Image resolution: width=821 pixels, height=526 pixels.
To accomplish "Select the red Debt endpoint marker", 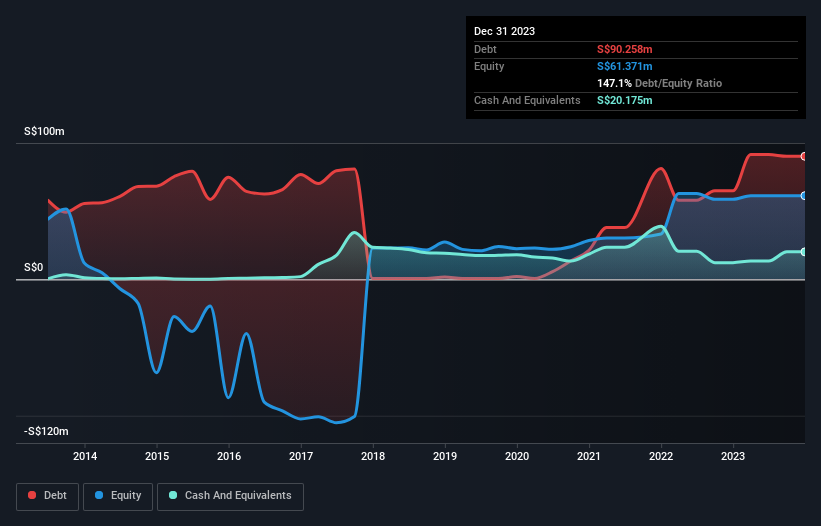I will (804, 156).
